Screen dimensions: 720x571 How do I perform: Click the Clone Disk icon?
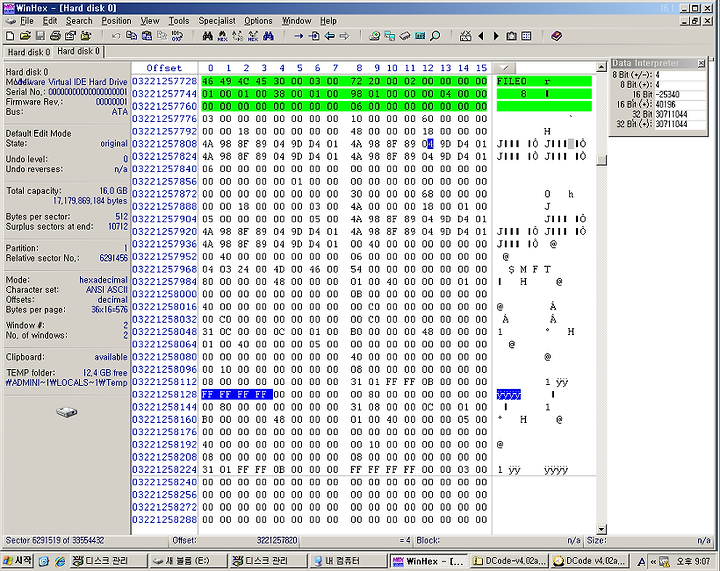point(390,36)
